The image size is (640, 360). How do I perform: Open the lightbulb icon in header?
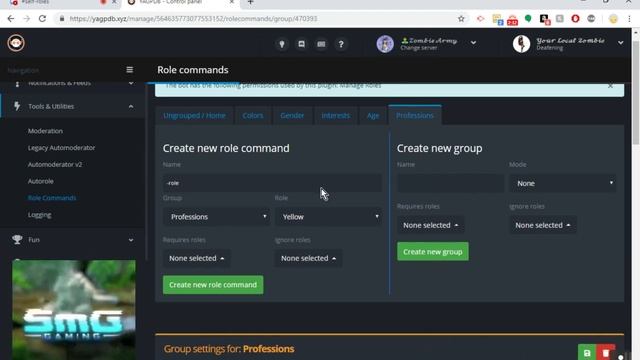(282, 44)
